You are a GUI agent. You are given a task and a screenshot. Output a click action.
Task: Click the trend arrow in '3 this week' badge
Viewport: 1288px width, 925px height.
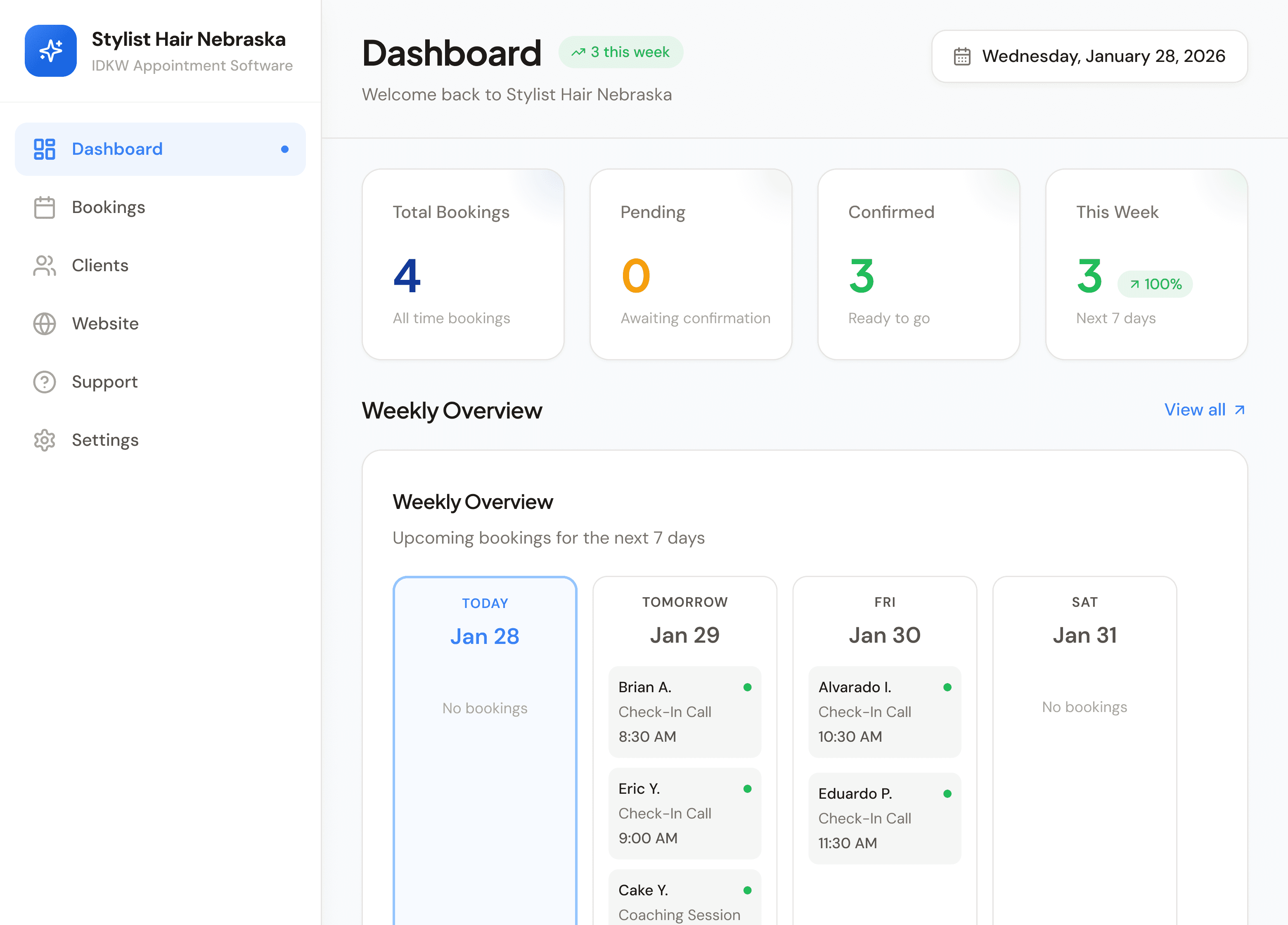(579, 52)
